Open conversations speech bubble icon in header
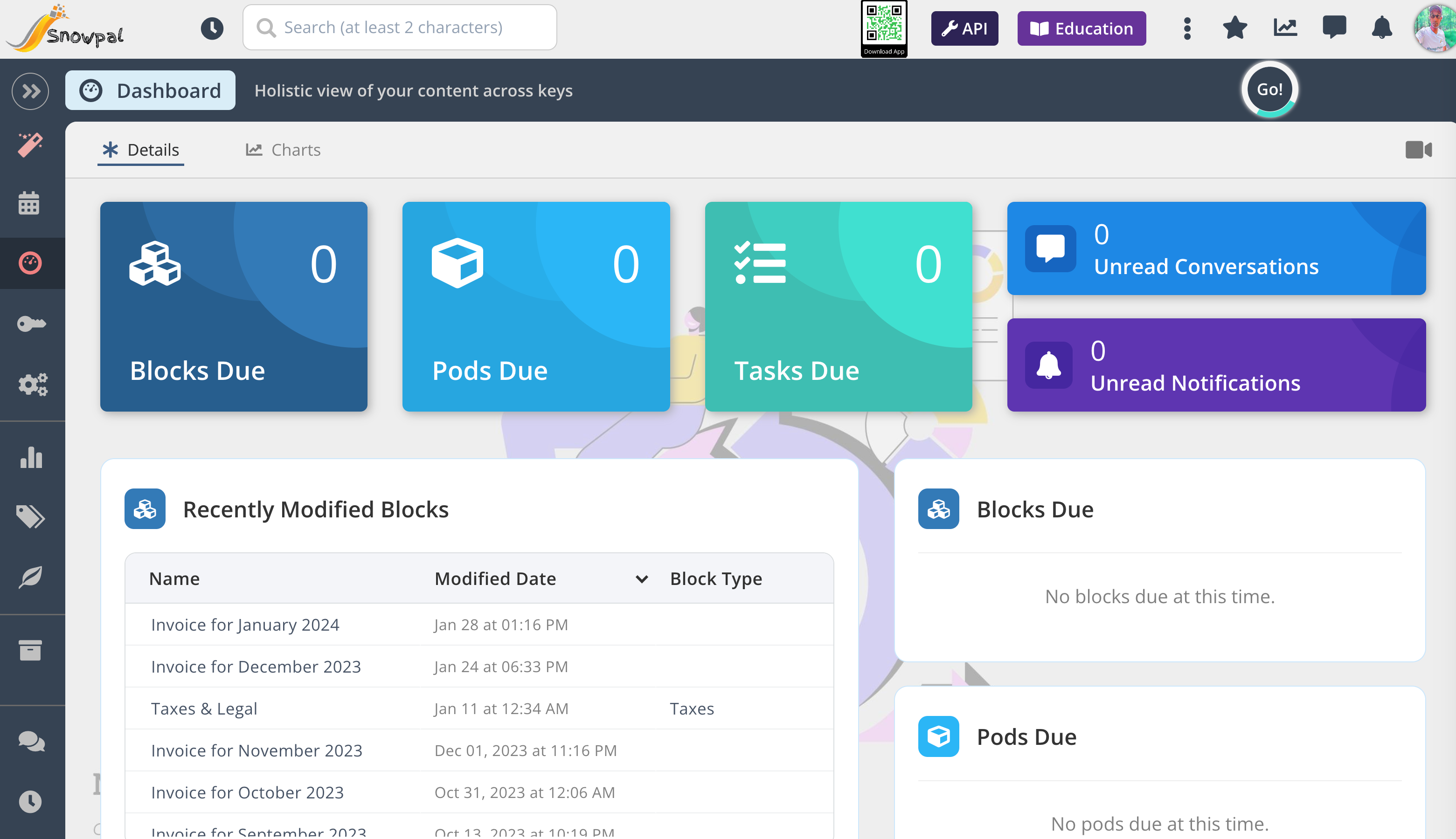Viewport: 1456px width, 839px height. 1334,28
